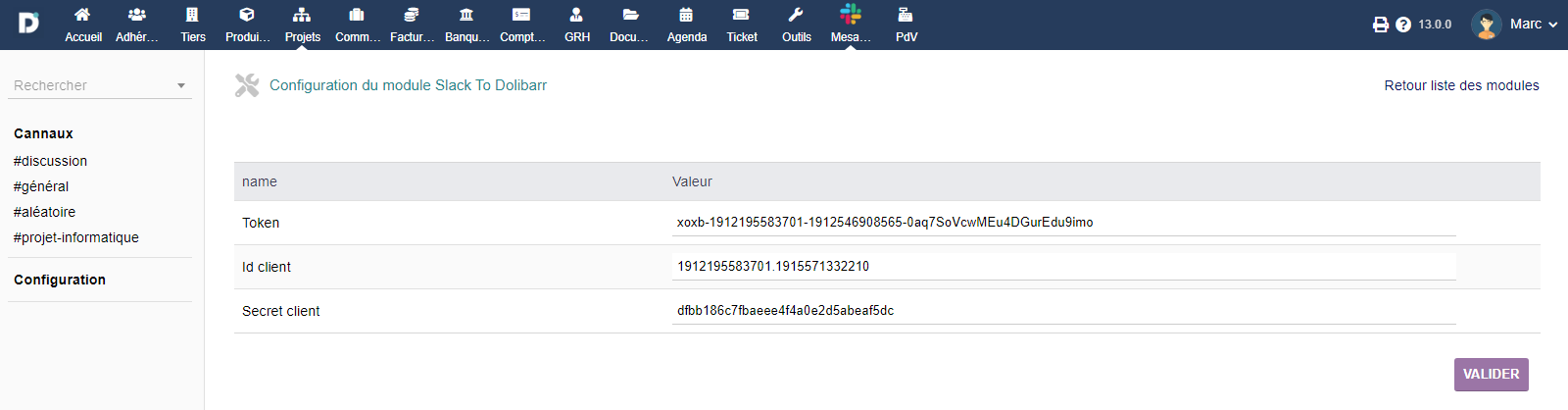
Task: Click the 'Id client' row label
Action: coord(267,267)
